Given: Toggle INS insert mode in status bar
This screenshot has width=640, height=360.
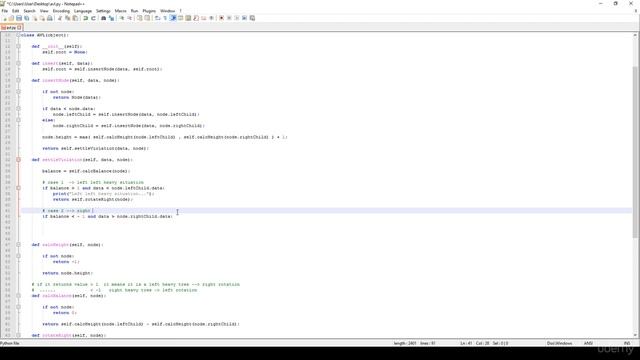Looking at the screenshot, I should (x=627, y=343).
